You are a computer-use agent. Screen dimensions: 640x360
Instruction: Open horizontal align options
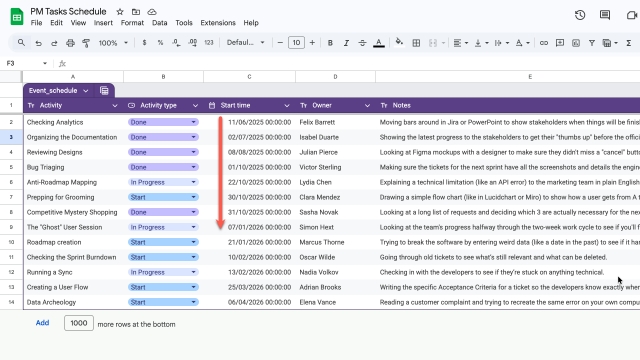460,42
